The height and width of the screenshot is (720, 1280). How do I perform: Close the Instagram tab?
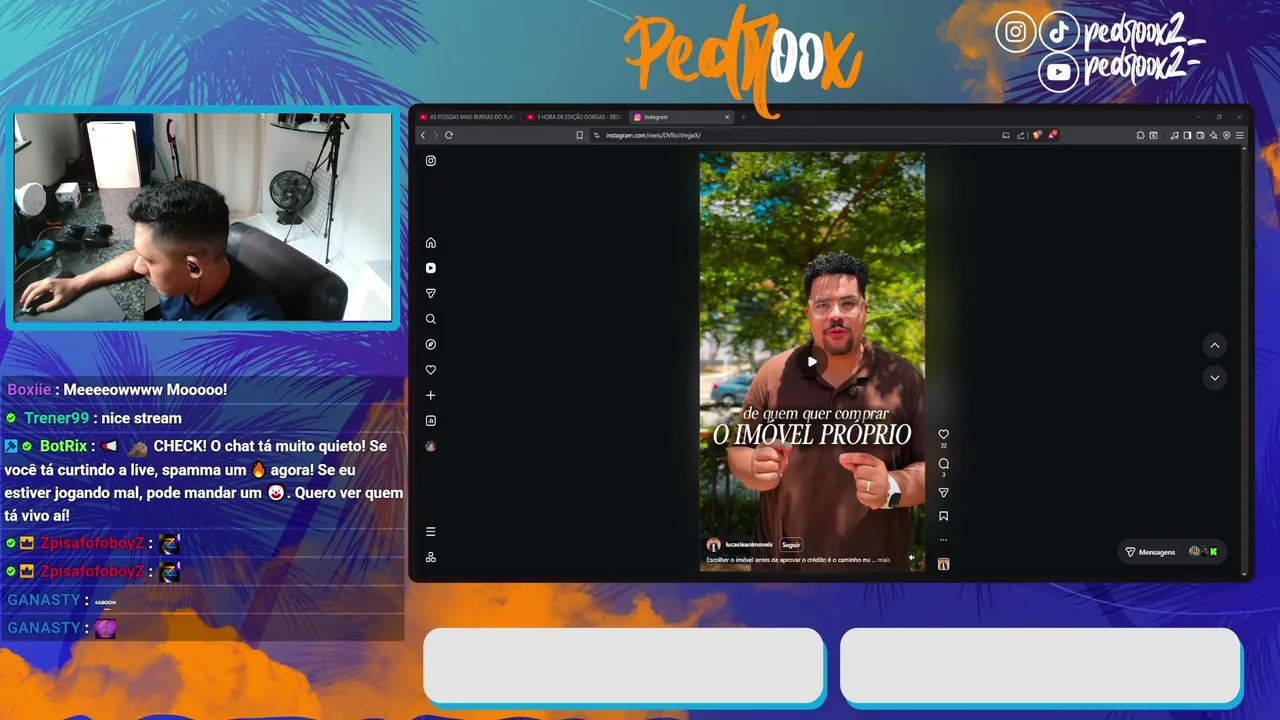tap(727, 117)
